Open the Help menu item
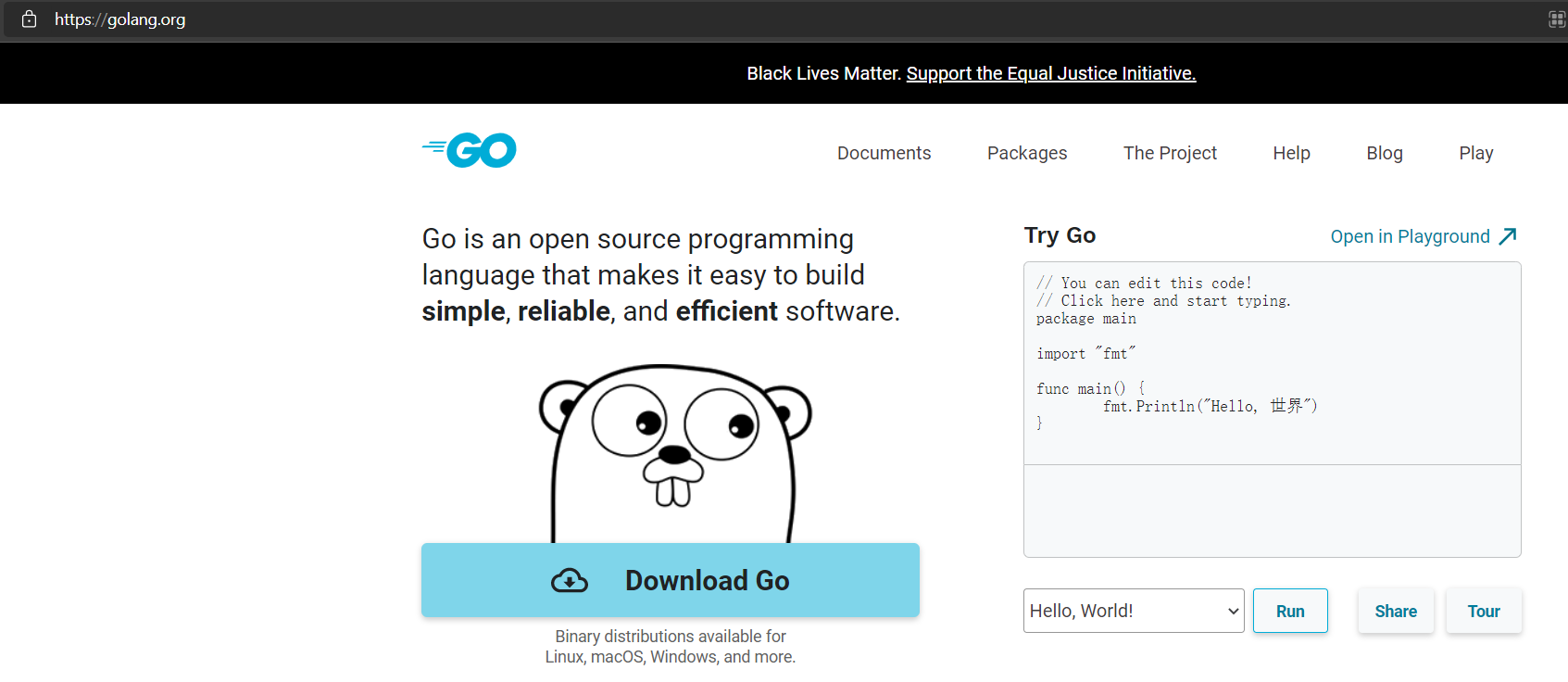1568x682 pixels. [1291, 153]
